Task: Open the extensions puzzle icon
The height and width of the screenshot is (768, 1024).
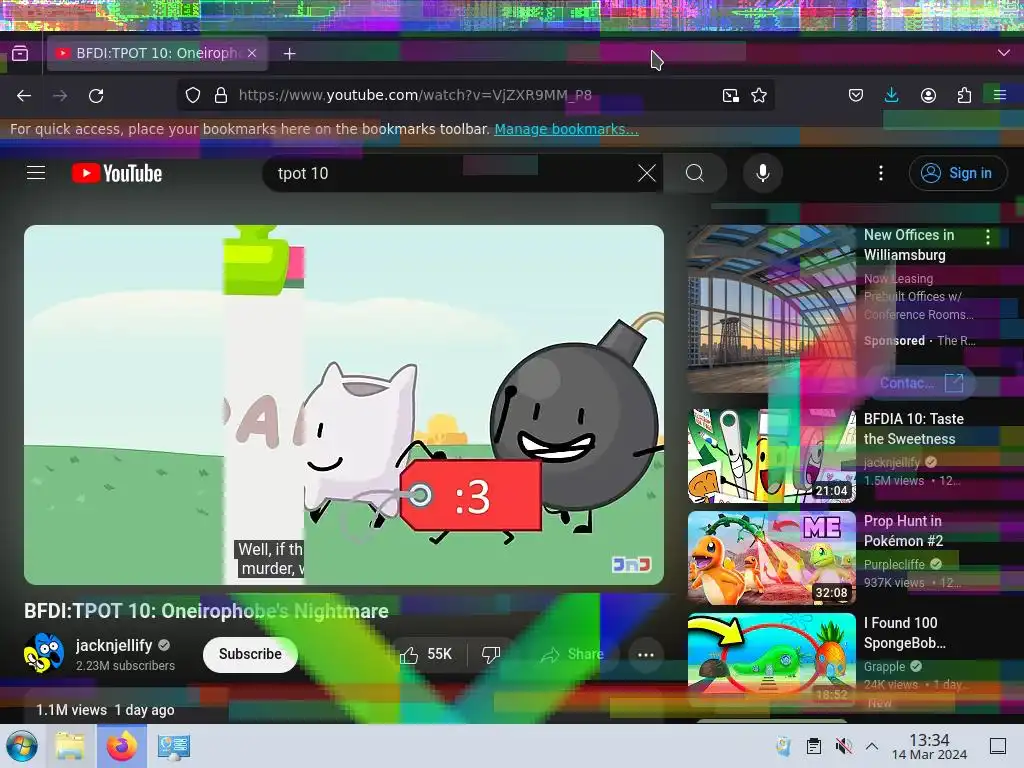Action: tap(964, 95)
